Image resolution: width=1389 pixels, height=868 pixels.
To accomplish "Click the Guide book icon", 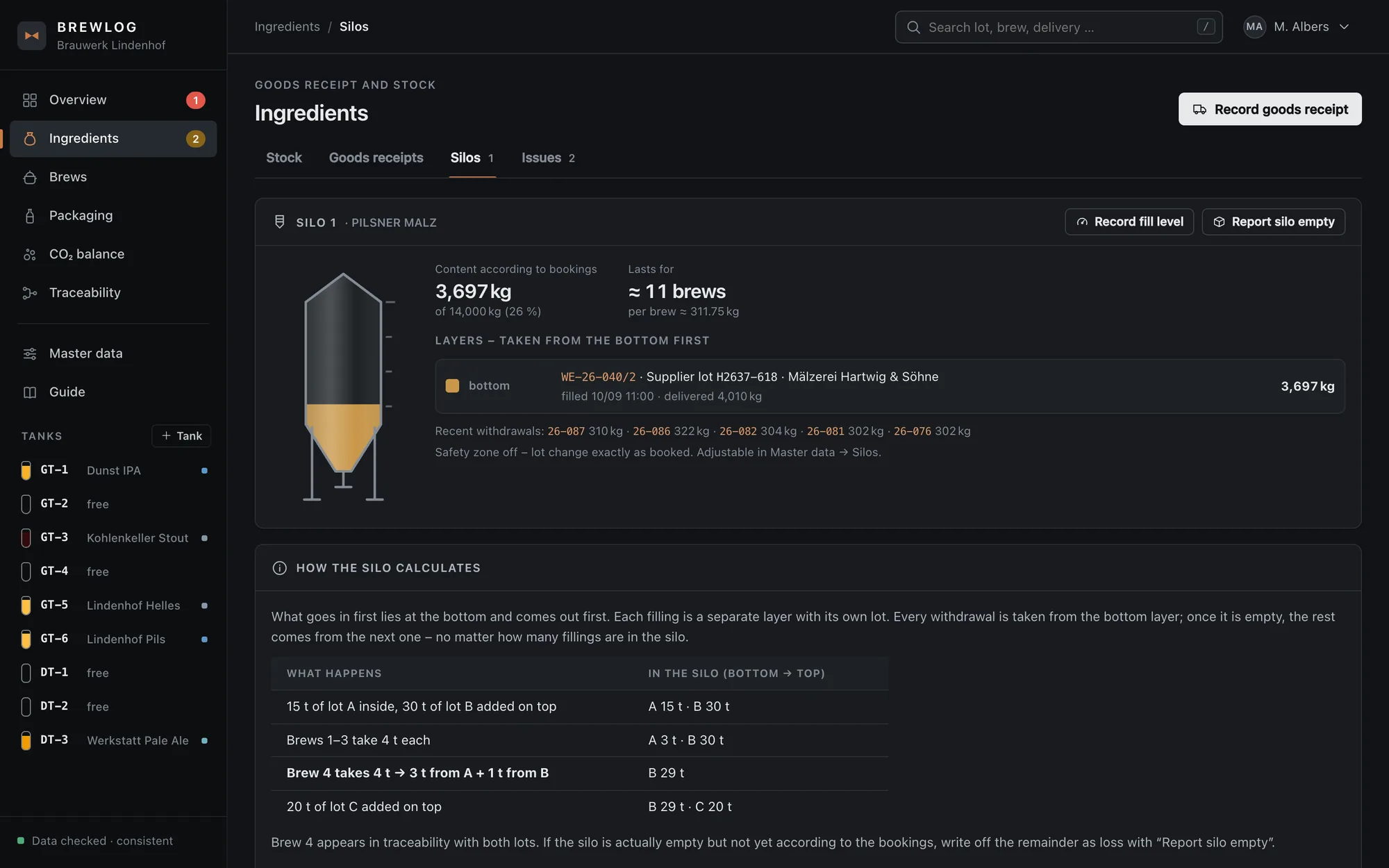I will (x=29, y=392).
